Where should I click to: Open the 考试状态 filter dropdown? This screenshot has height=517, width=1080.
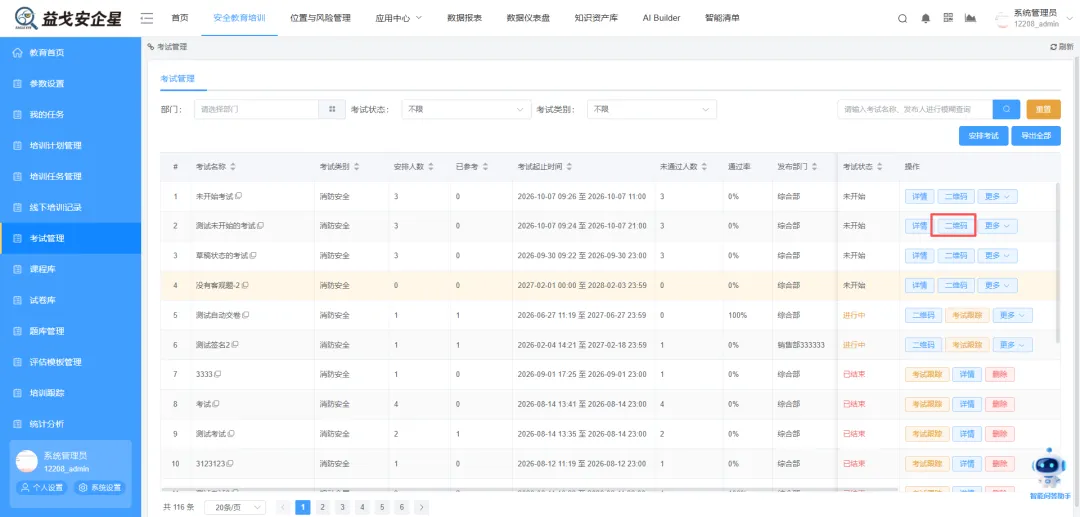466,109
